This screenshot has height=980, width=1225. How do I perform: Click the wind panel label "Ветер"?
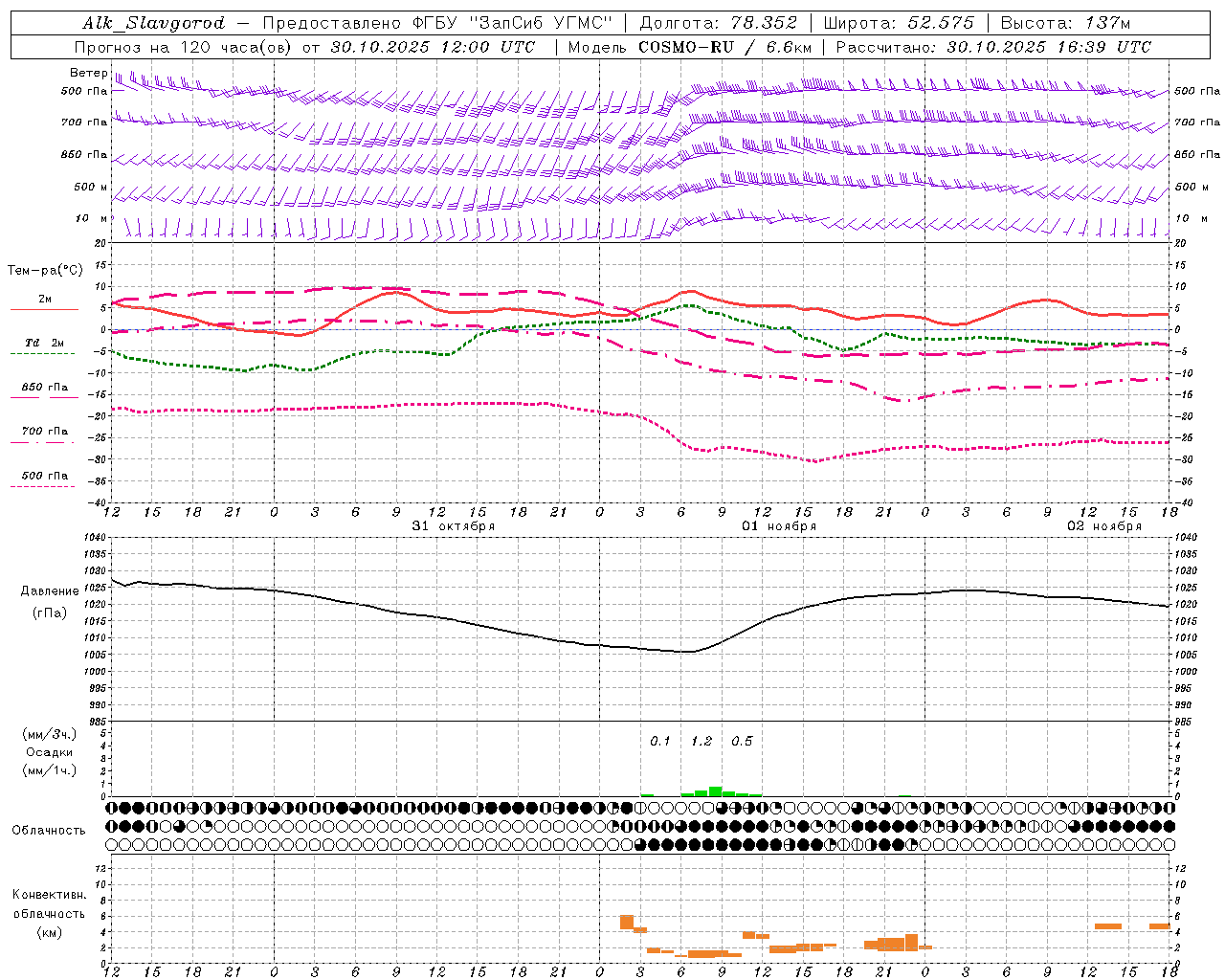point(88,73)
